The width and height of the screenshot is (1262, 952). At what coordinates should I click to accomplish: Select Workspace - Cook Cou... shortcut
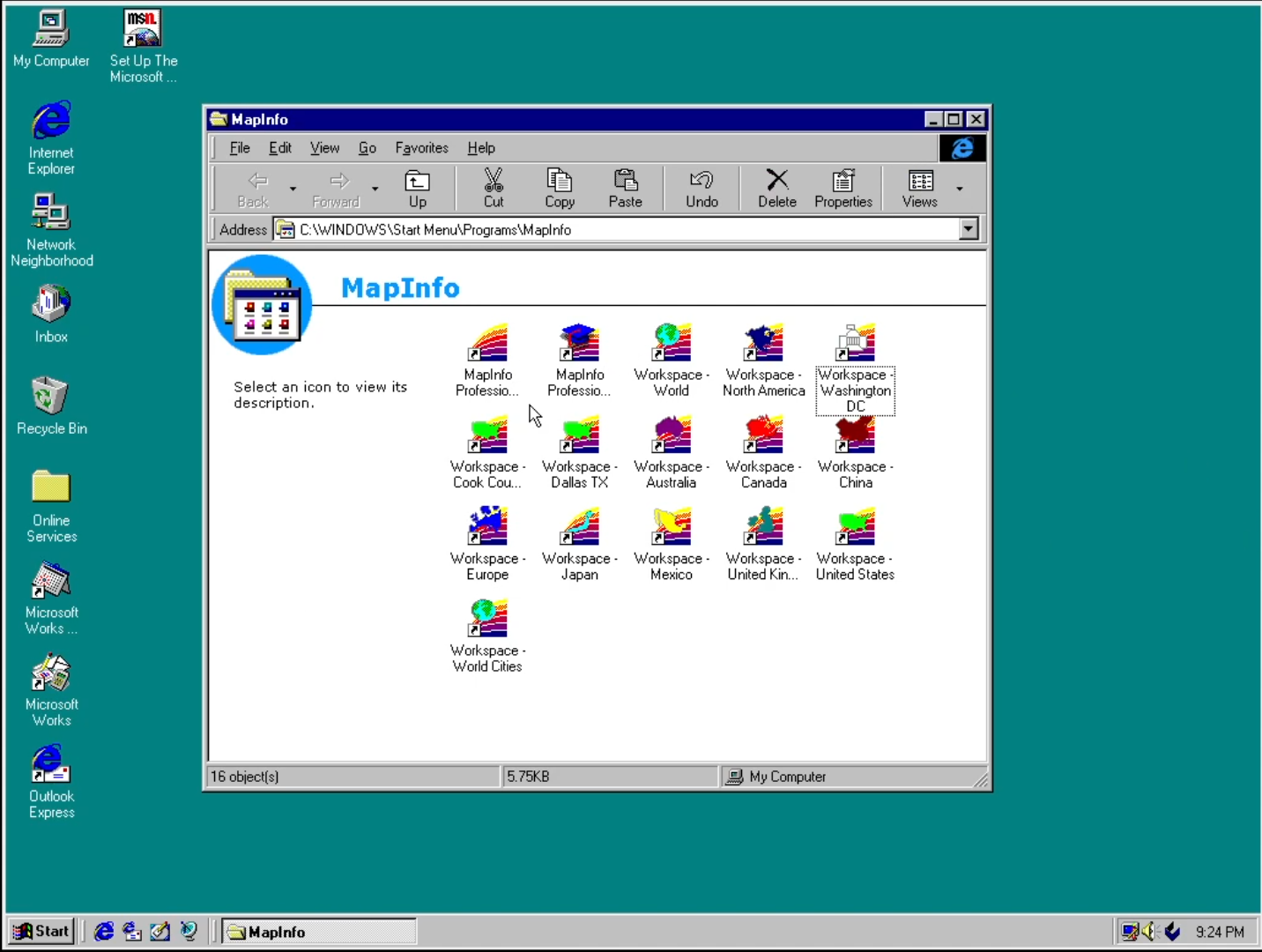pos(487,452)
